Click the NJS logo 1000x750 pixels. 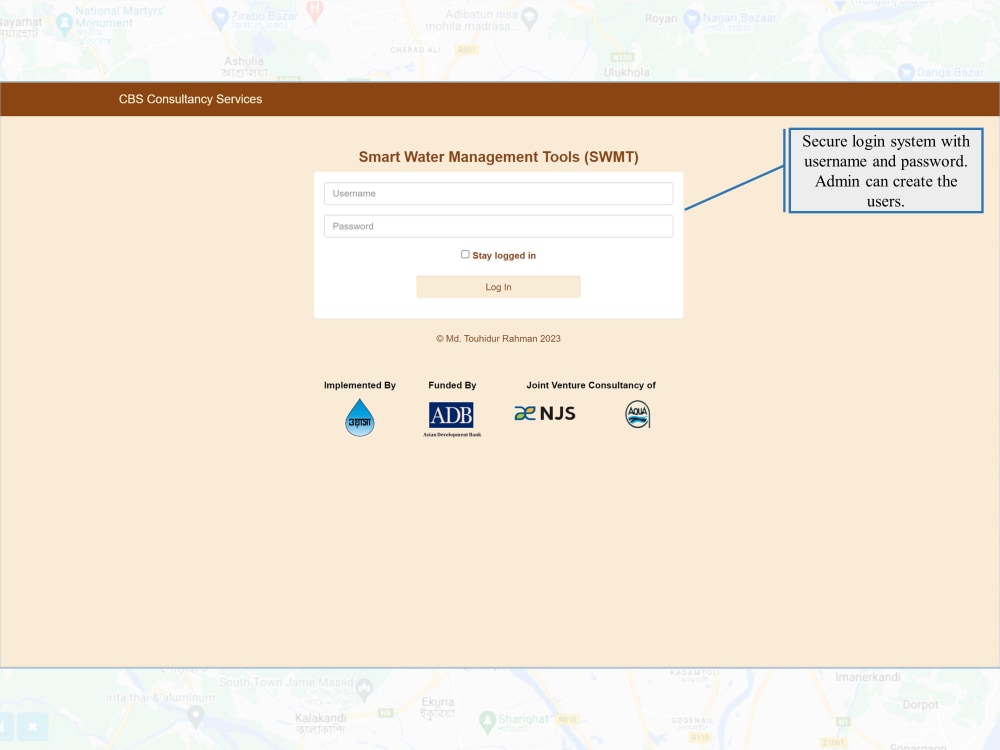(545, 412)
